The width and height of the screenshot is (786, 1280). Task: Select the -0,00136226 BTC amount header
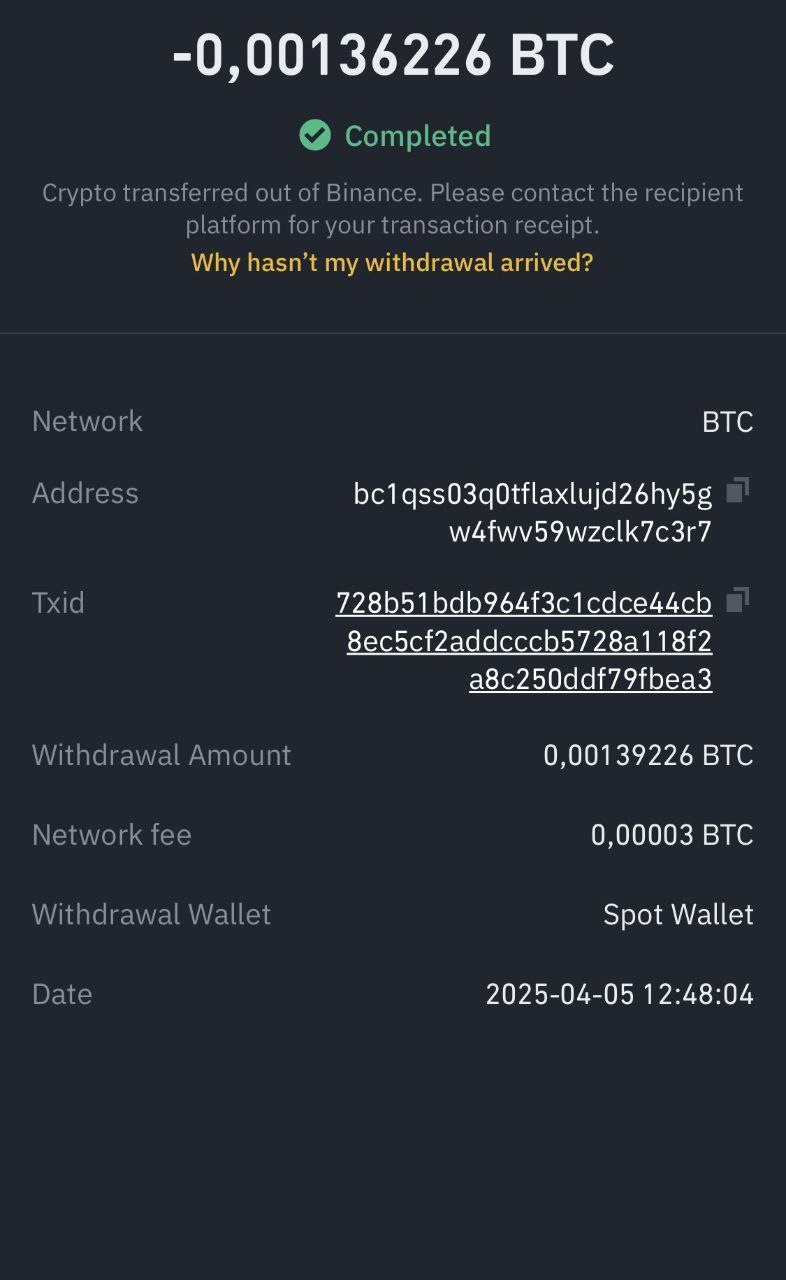click(x=393, y=55)
